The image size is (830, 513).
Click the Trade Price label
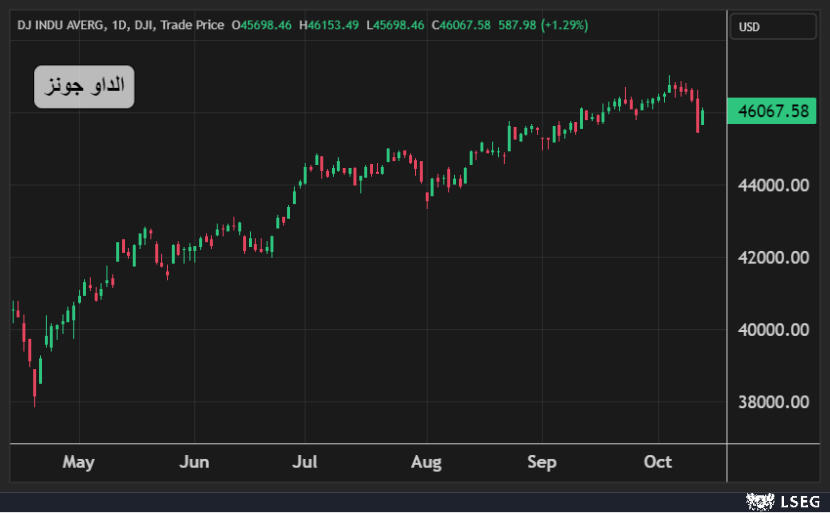(190, 24)
